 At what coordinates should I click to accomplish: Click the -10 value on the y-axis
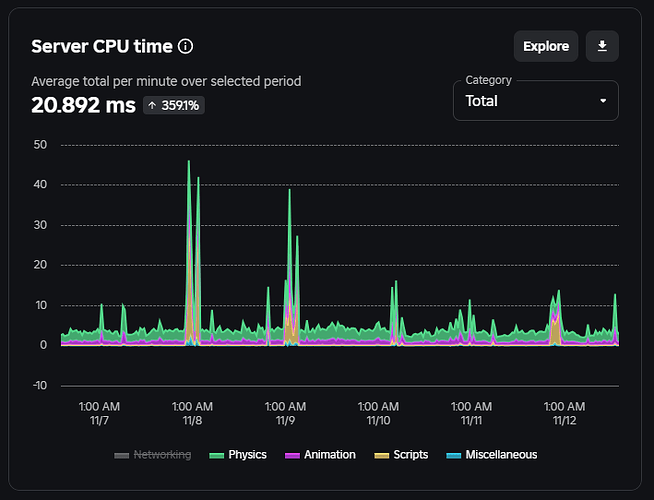(x=40, y=385)
